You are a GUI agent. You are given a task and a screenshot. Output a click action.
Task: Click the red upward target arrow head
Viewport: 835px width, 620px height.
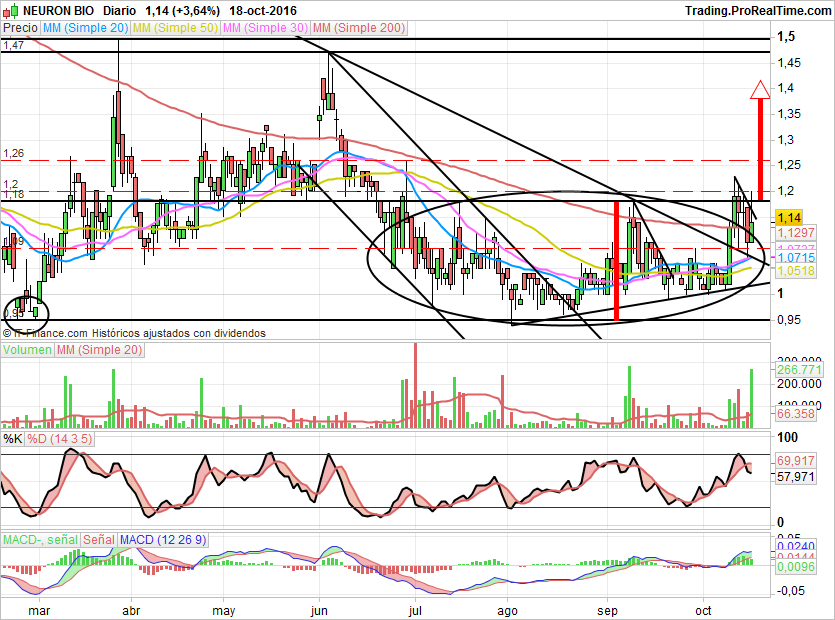pyautogui.click(x=759, y=90)
